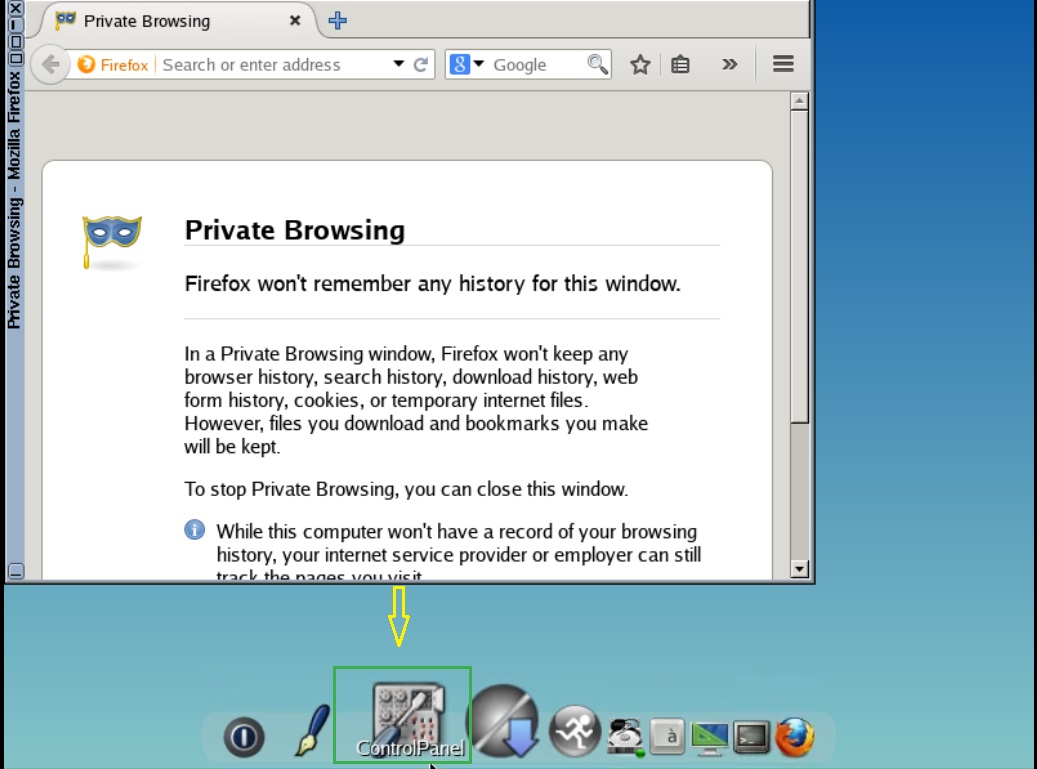Select the Private Browsing tab
This screenshot has width=1037, height=769.
click(x=179, y=20)
